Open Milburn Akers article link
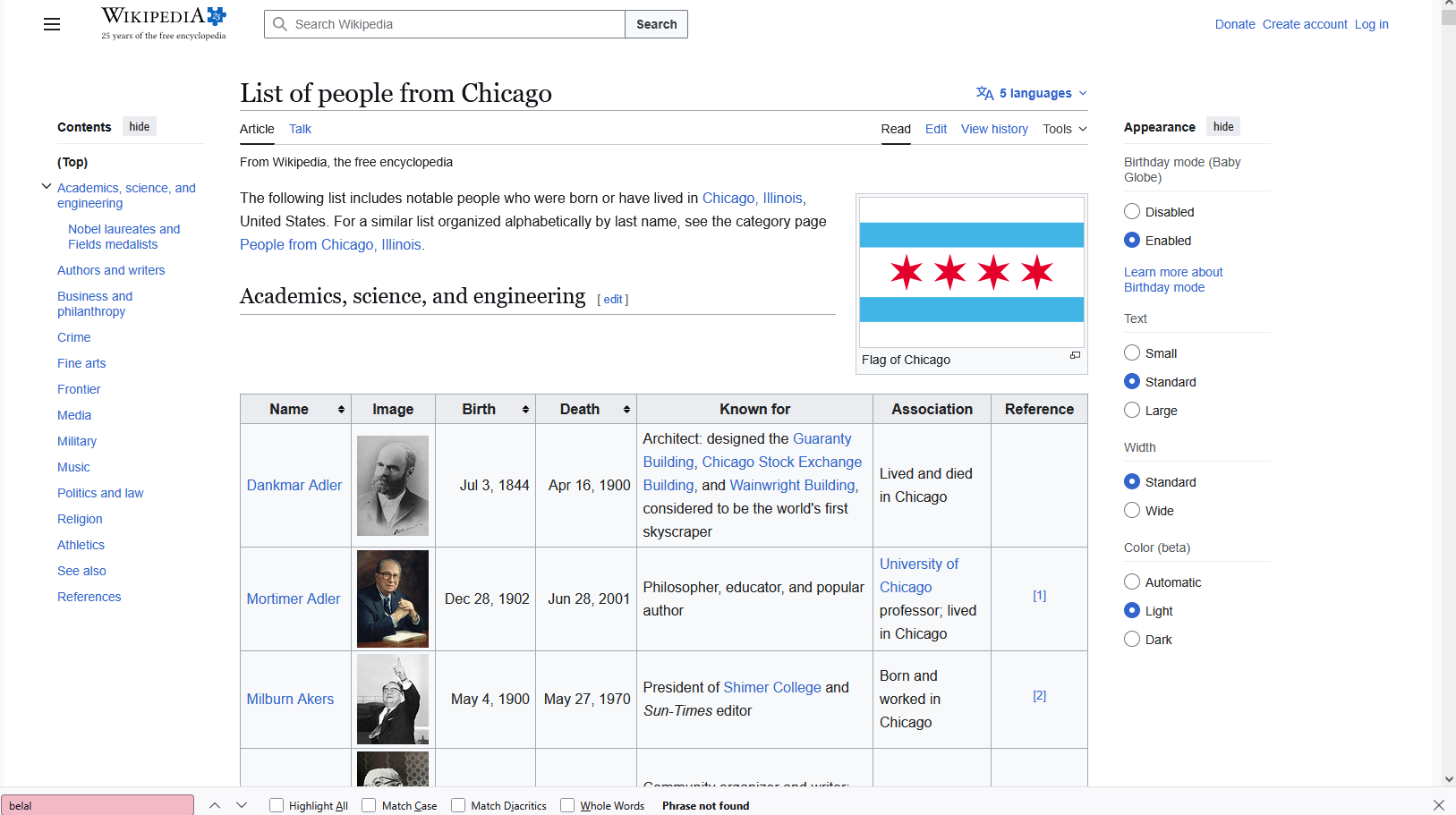The height and width of the screenshot is (815, 1456). click(290, 699)
